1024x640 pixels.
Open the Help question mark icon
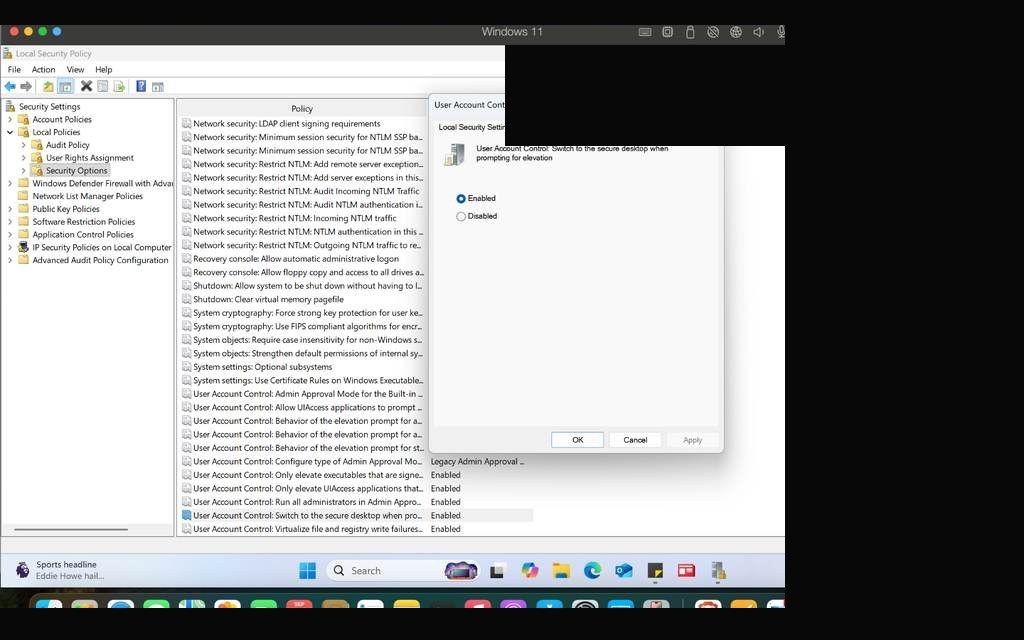coord(140,86)
